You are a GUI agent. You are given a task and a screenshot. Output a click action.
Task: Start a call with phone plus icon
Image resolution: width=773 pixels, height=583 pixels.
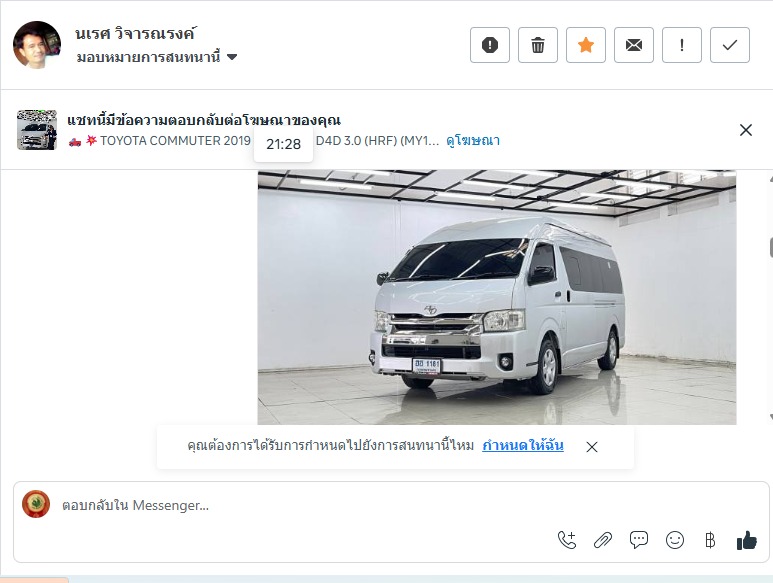tap(567, 540)
